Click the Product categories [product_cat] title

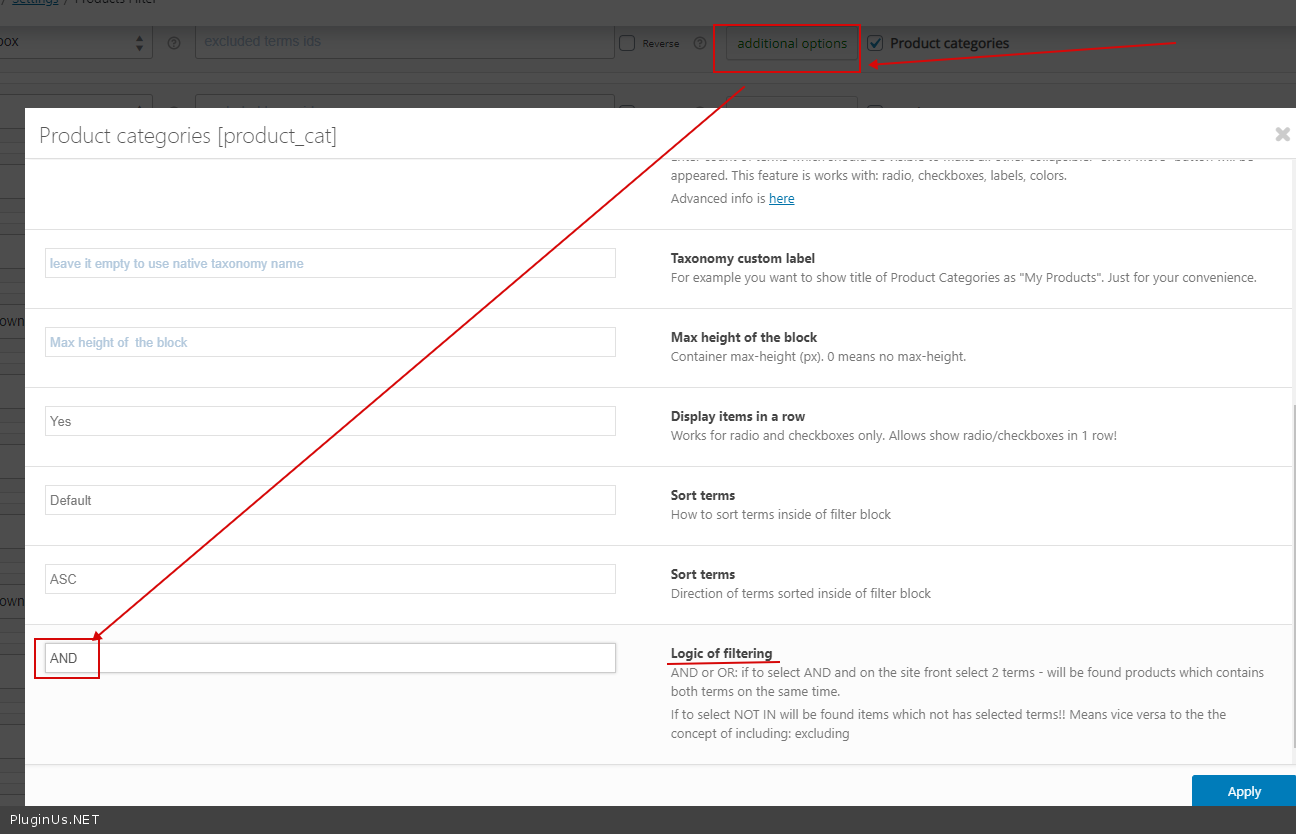tap(188, 135)
